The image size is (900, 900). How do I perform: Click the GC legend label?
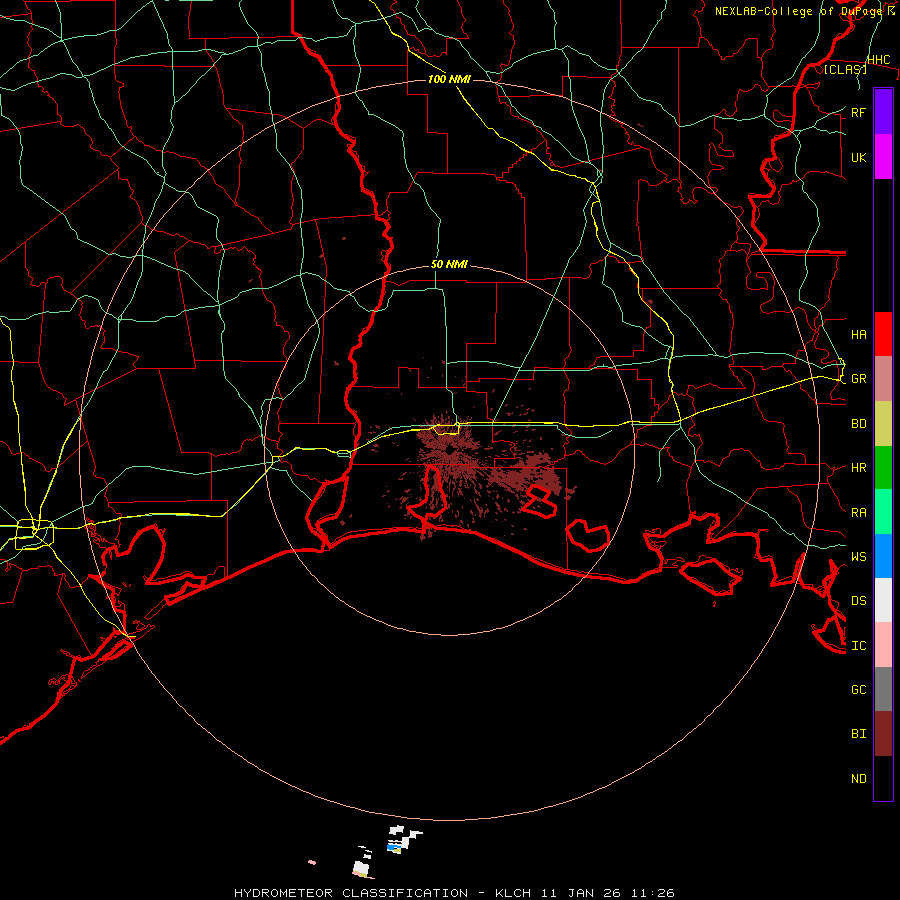[858, 689]
